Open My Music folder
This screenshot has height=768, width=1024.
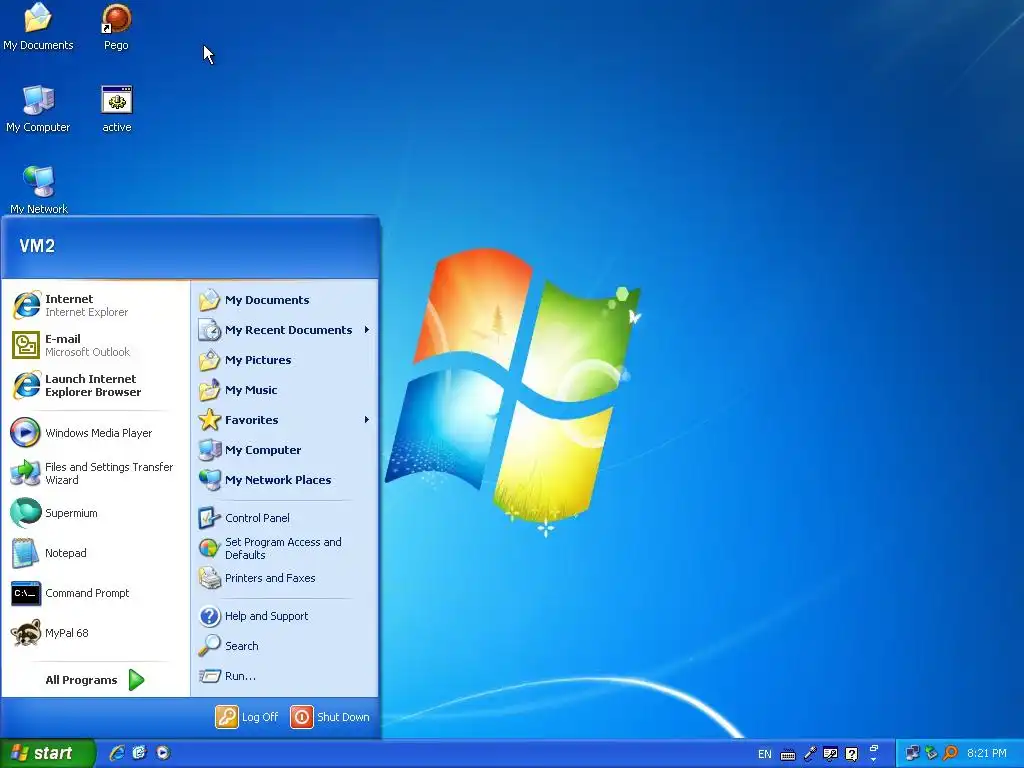click(x=285, y=390)
